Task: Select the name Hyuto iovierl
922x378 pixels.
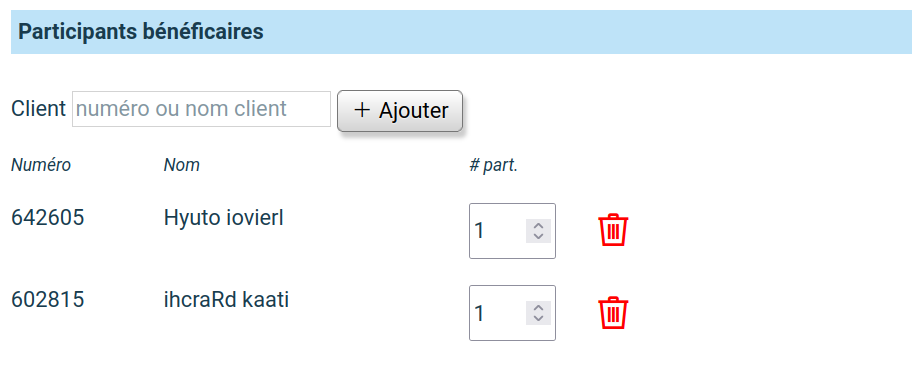Action: 223,218
